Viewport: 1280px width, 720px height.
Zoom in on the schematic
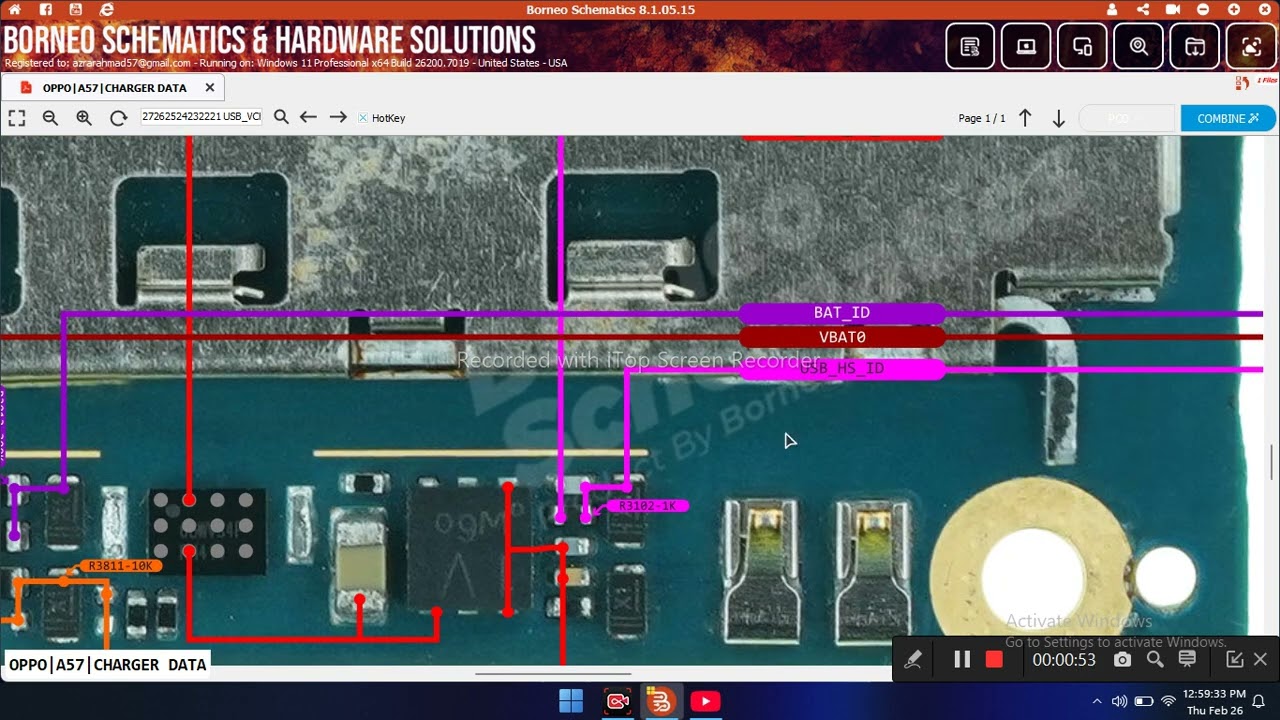84,118
